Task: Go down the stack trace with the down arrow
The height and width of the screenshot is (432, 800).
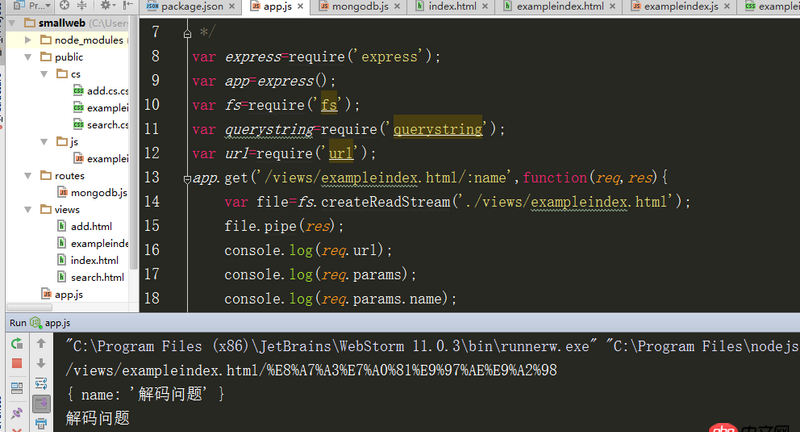Action: click(41, 364)
